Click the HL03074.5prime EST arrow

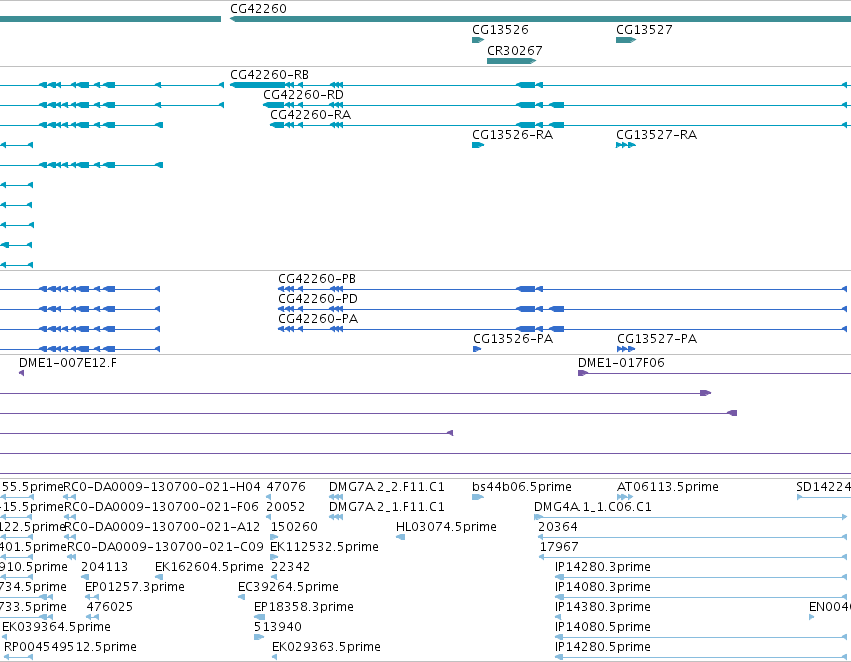401,537
